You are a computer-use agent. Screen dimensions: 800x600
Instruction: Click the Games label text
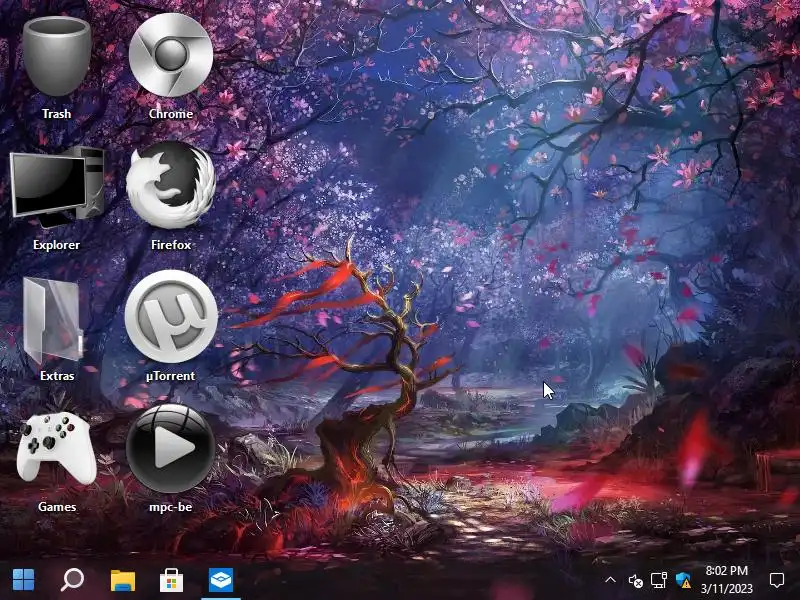[57, 507]
